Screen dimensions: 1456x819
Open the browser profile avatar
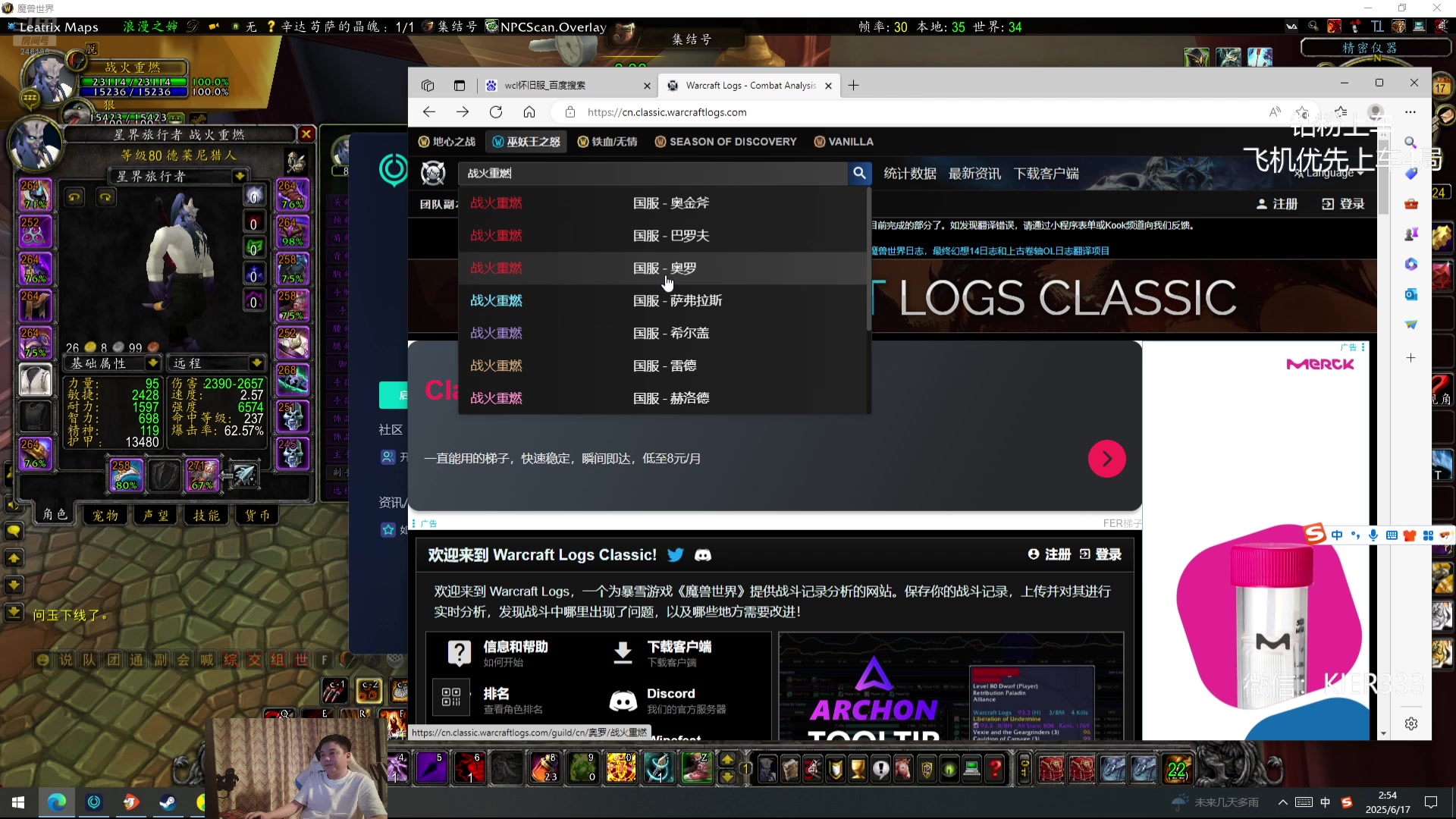point(1376,112)
